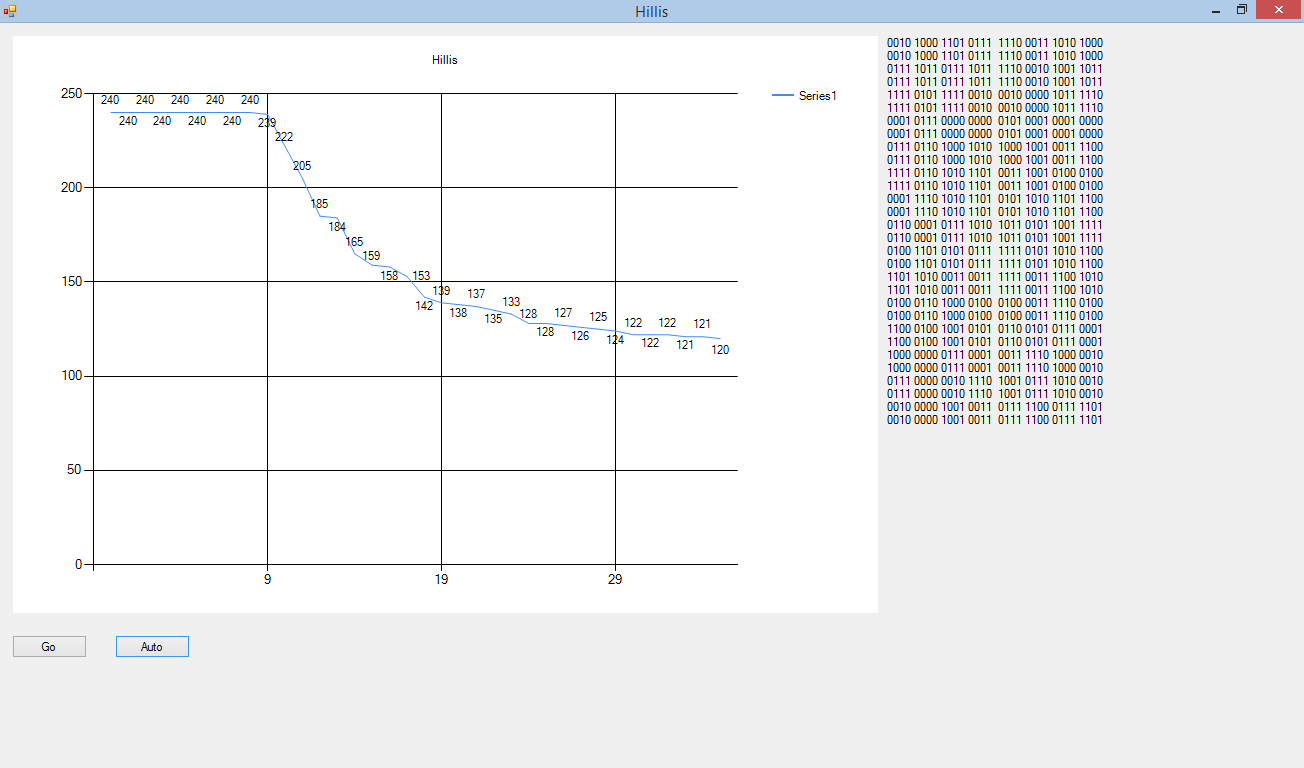This screenshot has height=768, width=1304.
Task: Click the data point labeled 185
Action: pos(319,204)
